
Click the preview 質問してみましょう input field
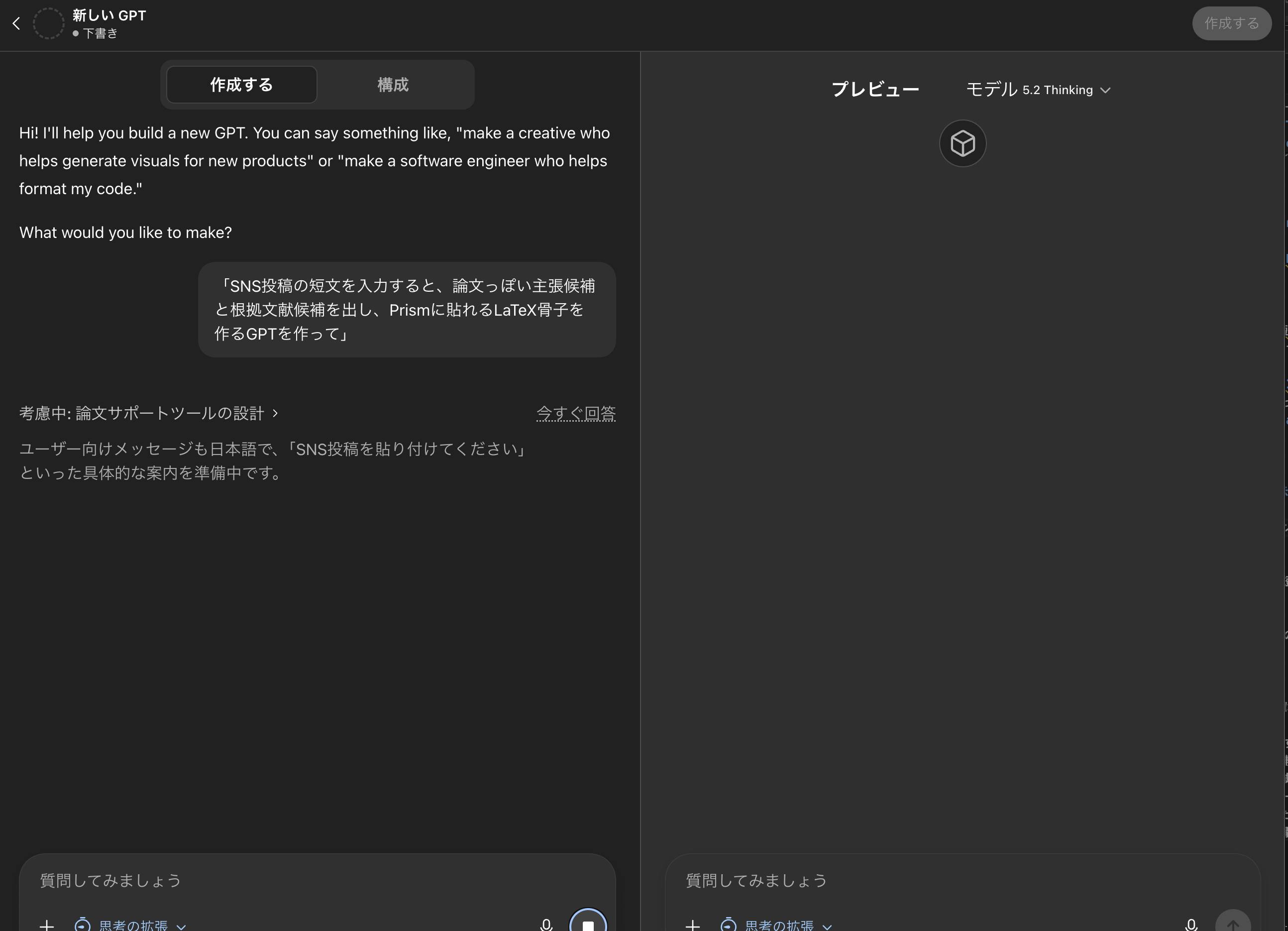tap(937, 880)
